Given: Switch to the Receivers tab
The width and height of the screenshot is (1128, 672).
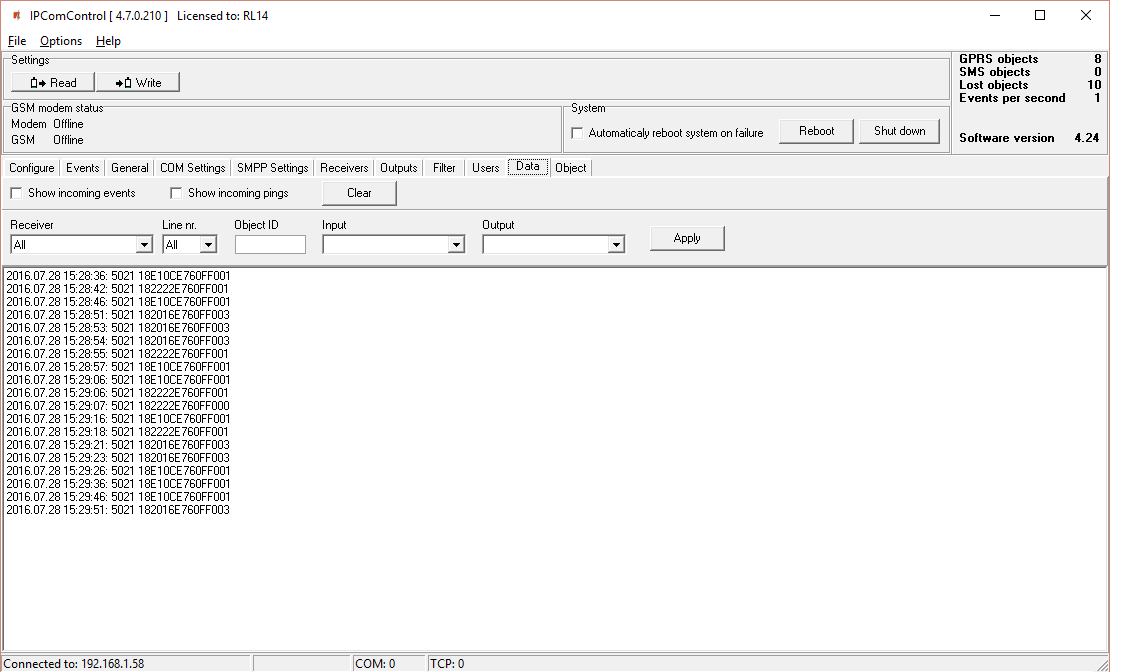Looking at the screenshot, I should pyautogui.click(x=344, y=168).
